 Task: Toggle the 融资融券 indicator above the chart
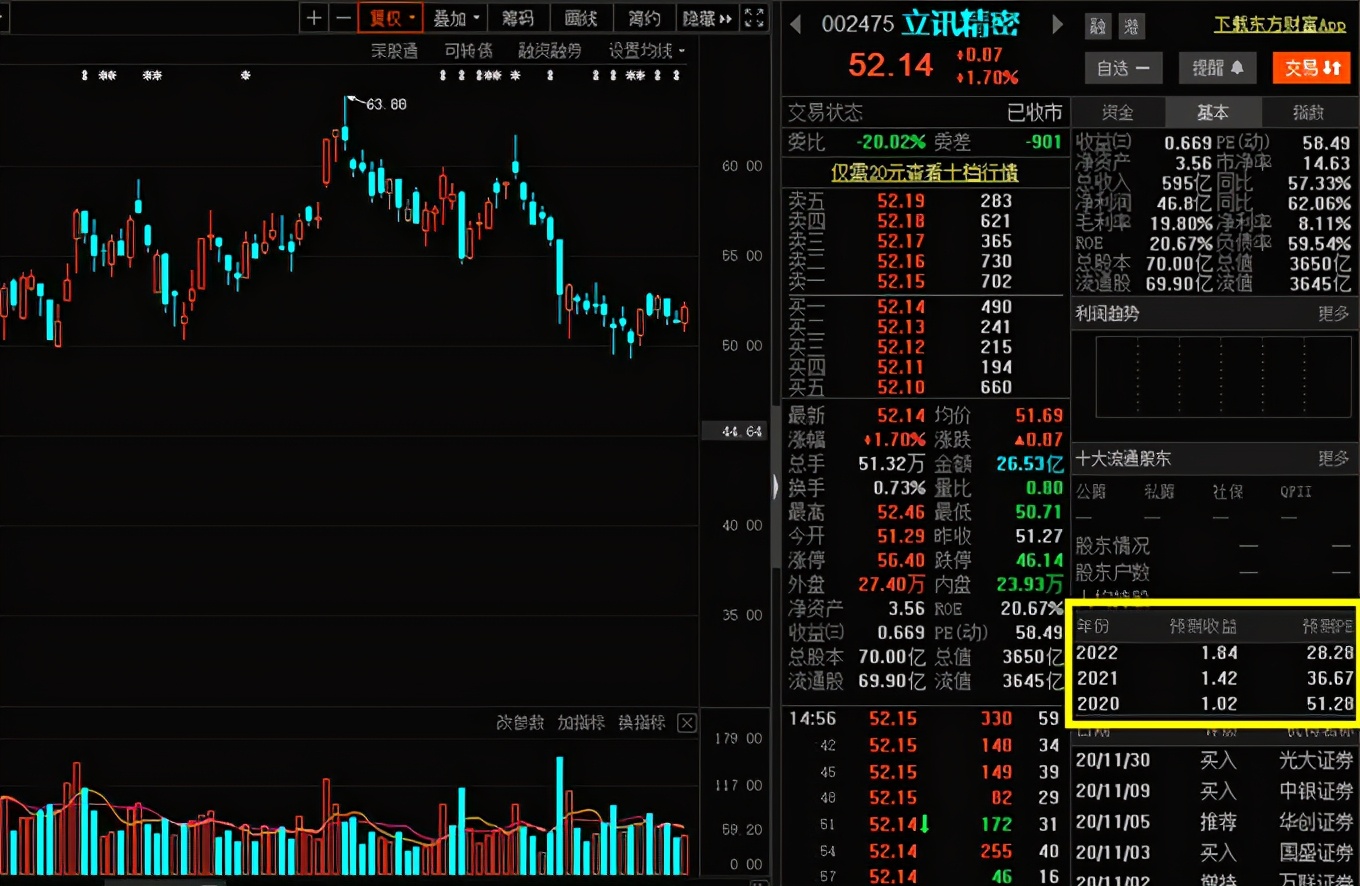[x=549, y=50]
